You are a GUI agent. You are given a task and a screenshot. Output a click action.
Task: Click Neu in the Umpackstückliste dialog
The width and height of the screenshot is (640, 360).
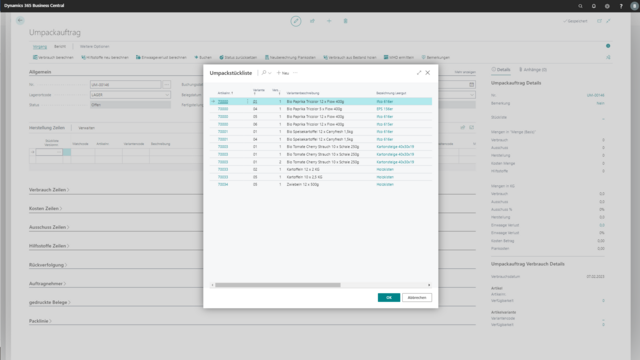[x=283, y=73]
